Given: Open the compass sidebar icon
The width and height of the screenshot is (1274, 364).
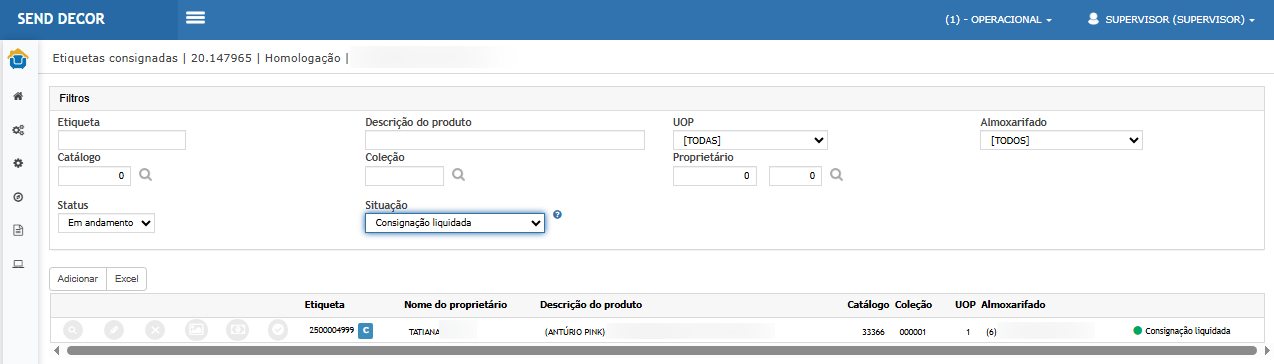Looking at the screenshot, I should pos(18,197).
